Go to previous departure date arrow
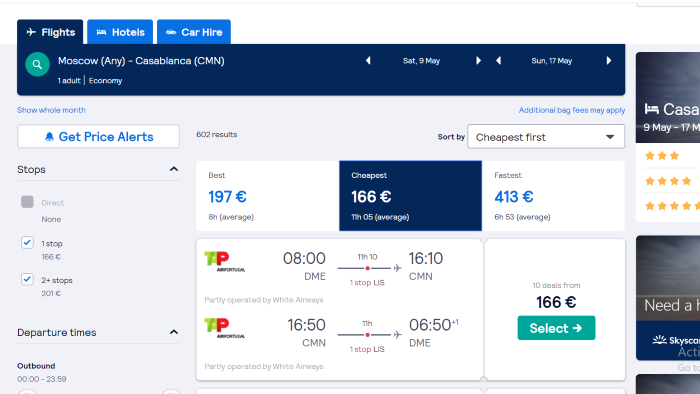Screen dimensions: 700x394 click(x=368, y=61)
